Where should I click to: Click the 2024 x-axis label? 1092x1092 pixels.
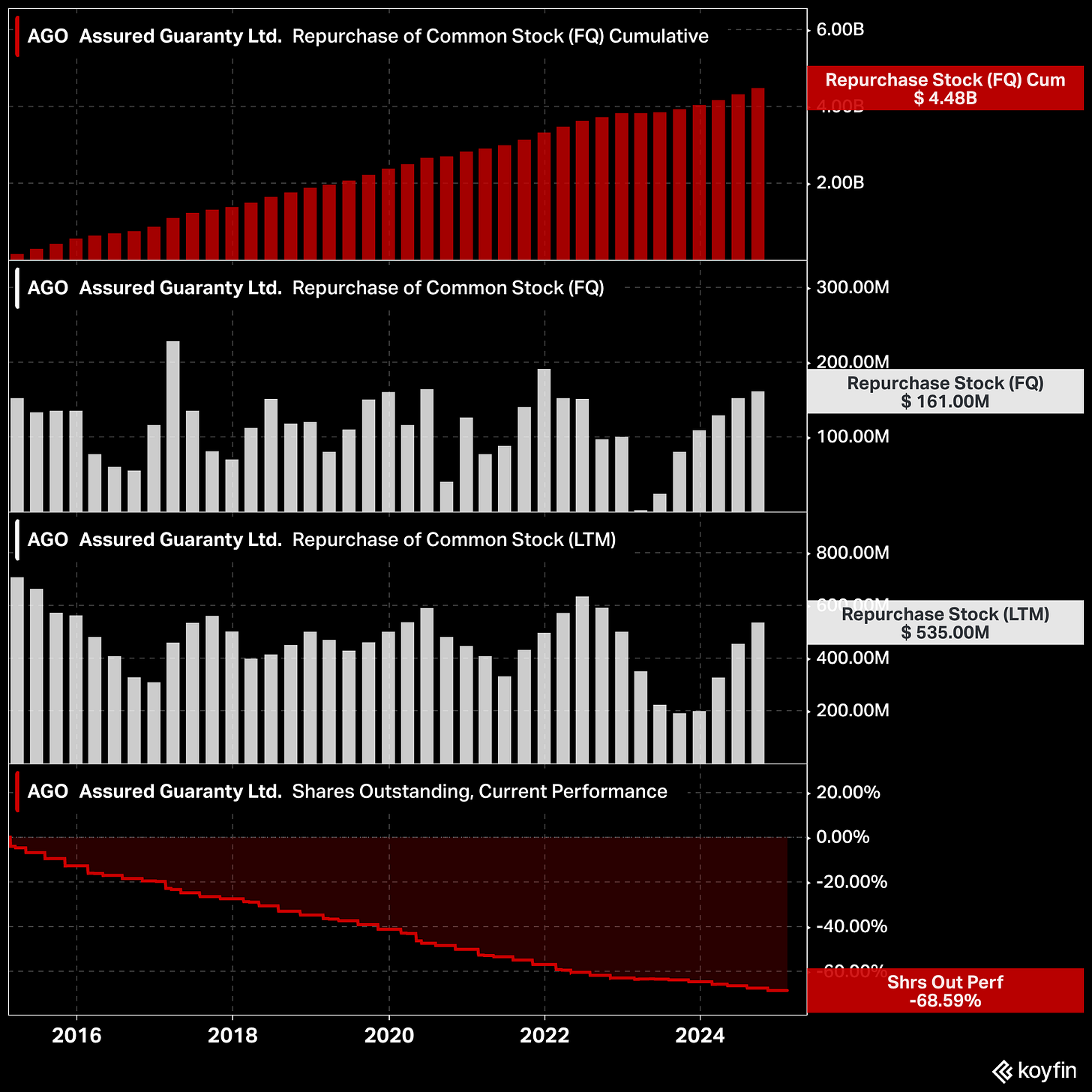click(x=700, y=1036)
